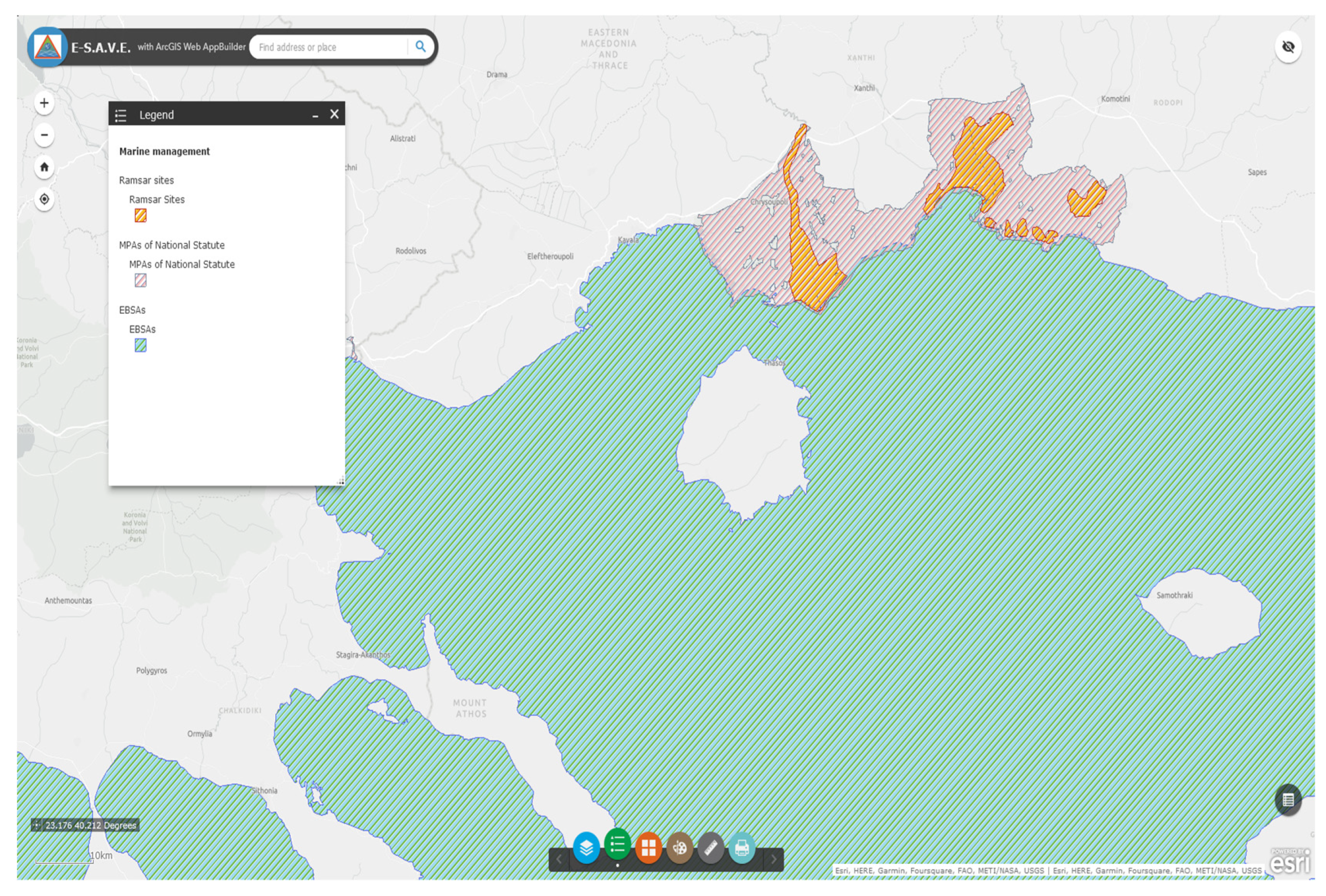Open the Measurement ruler widget
Screen dimensions: 1326x896
710,848
